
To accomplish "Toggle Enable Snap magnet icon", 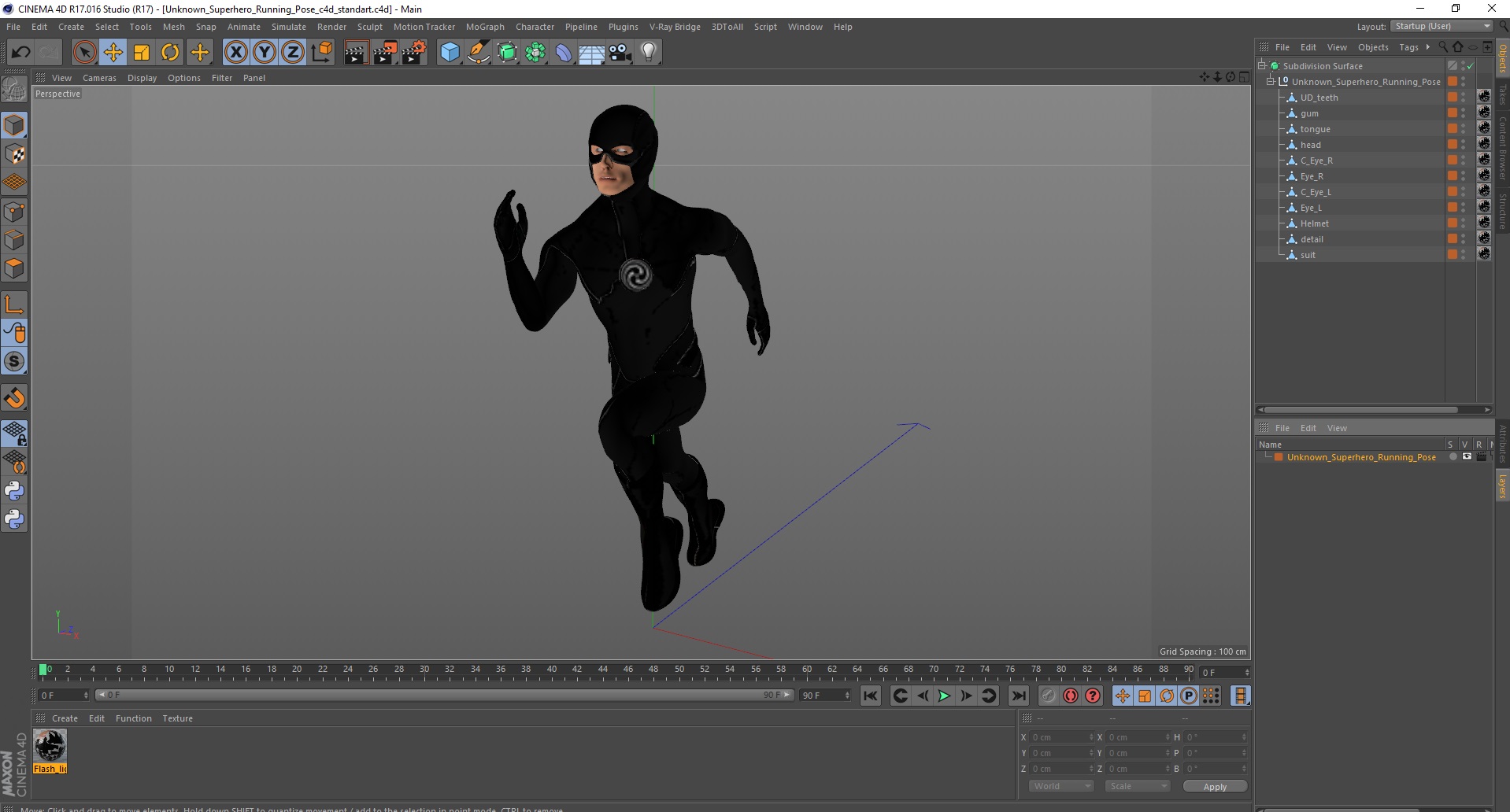I will click(x=14, y=399).
